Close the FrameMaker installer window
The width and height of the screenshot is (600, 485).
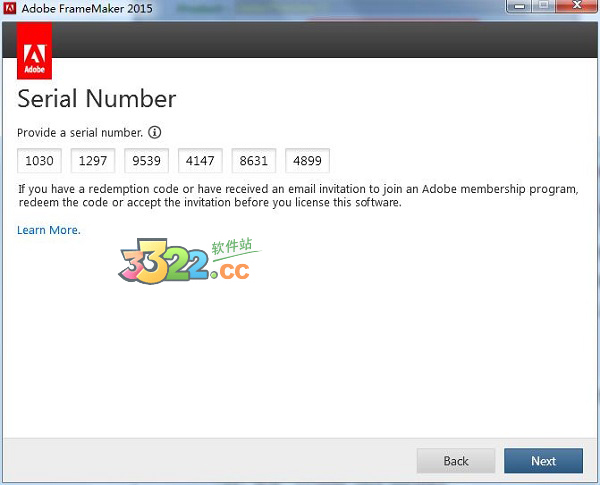[x=577, y=6]
